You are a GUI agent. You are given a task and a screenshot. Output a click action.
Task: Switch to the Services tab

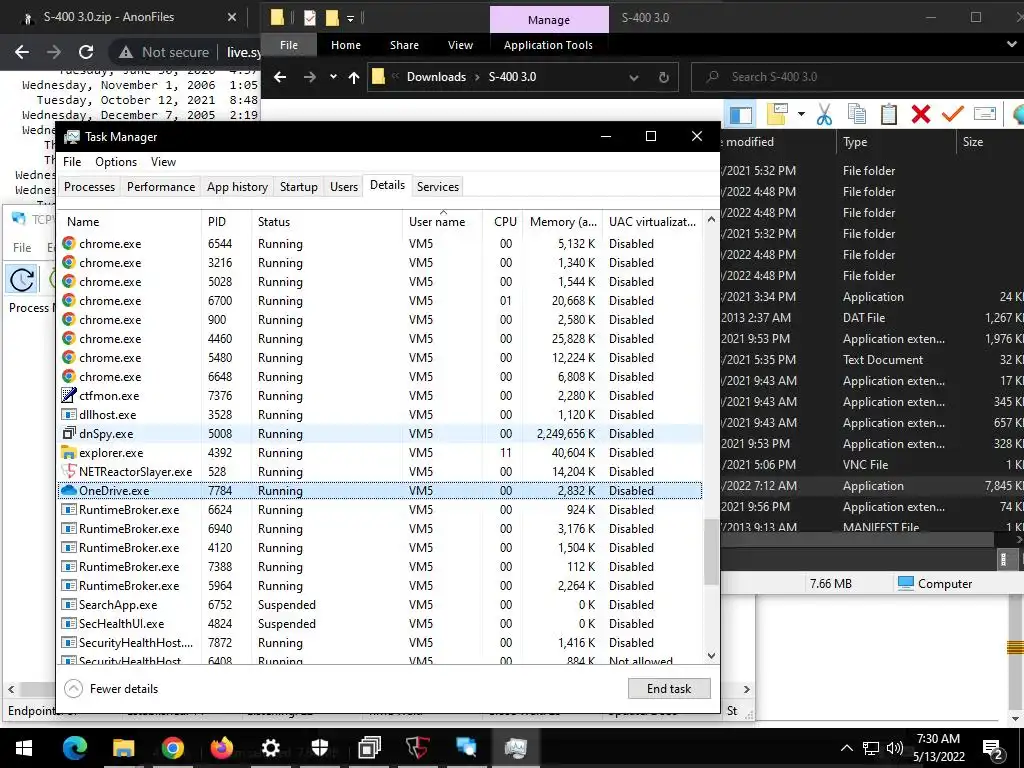click(438, 187)
